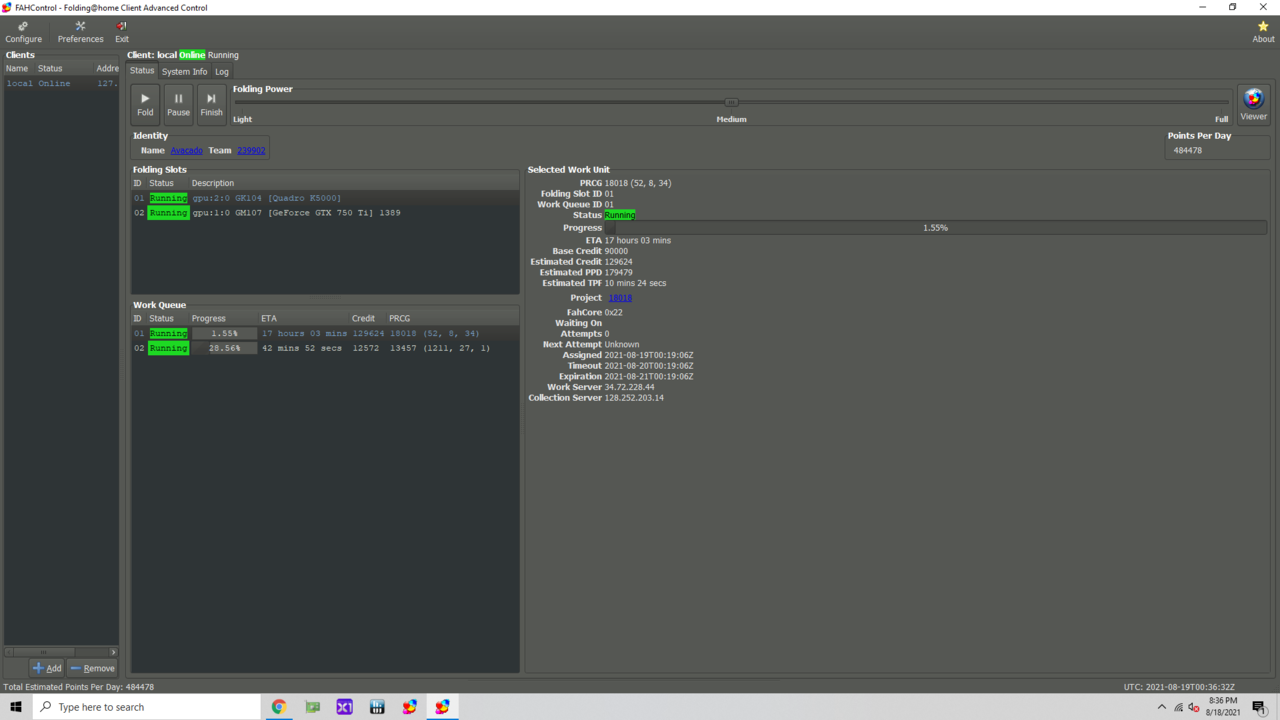1280x720 pixels.
Task: Click the Avacado name link
Action: click(186, 151)
